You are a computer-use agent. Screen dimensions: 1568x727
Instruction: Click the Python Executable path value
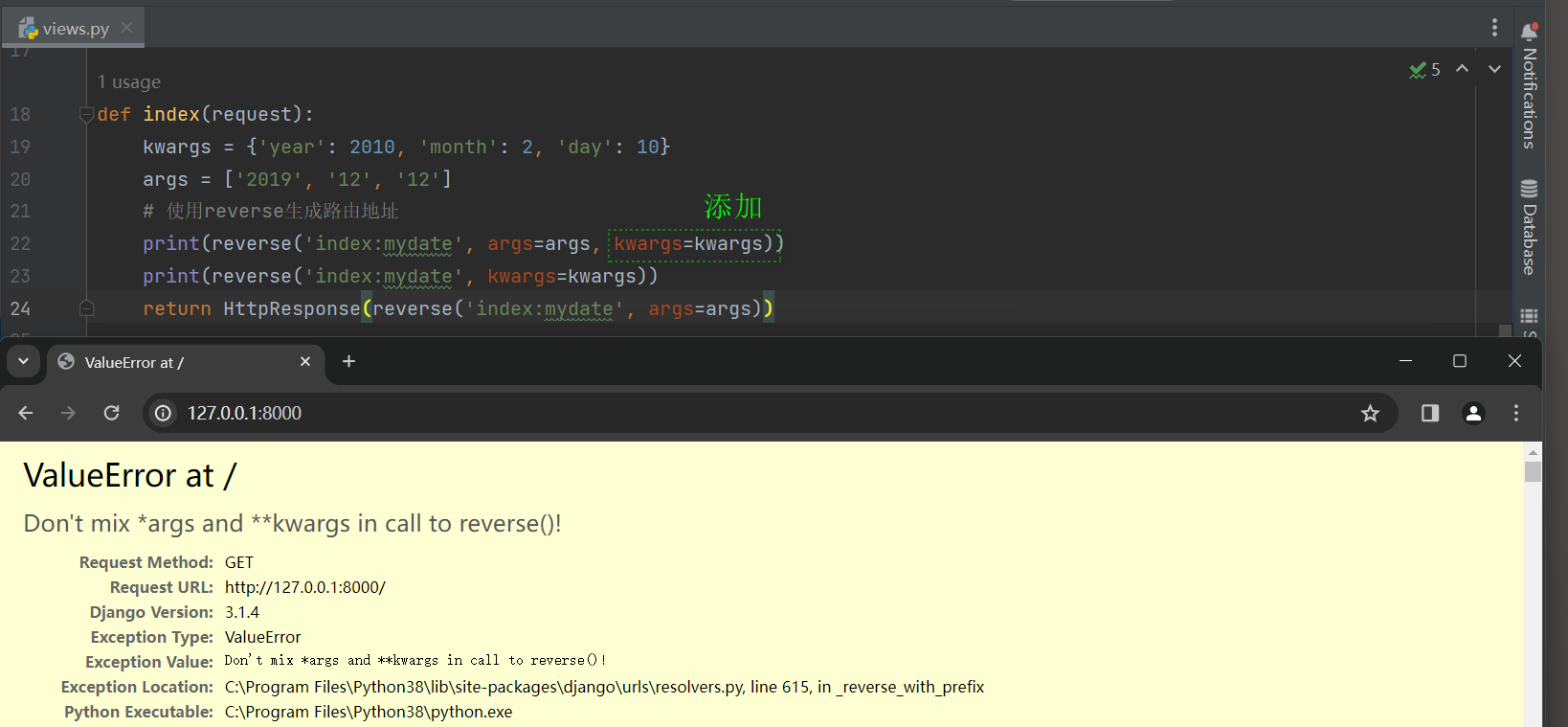point(369,712)
